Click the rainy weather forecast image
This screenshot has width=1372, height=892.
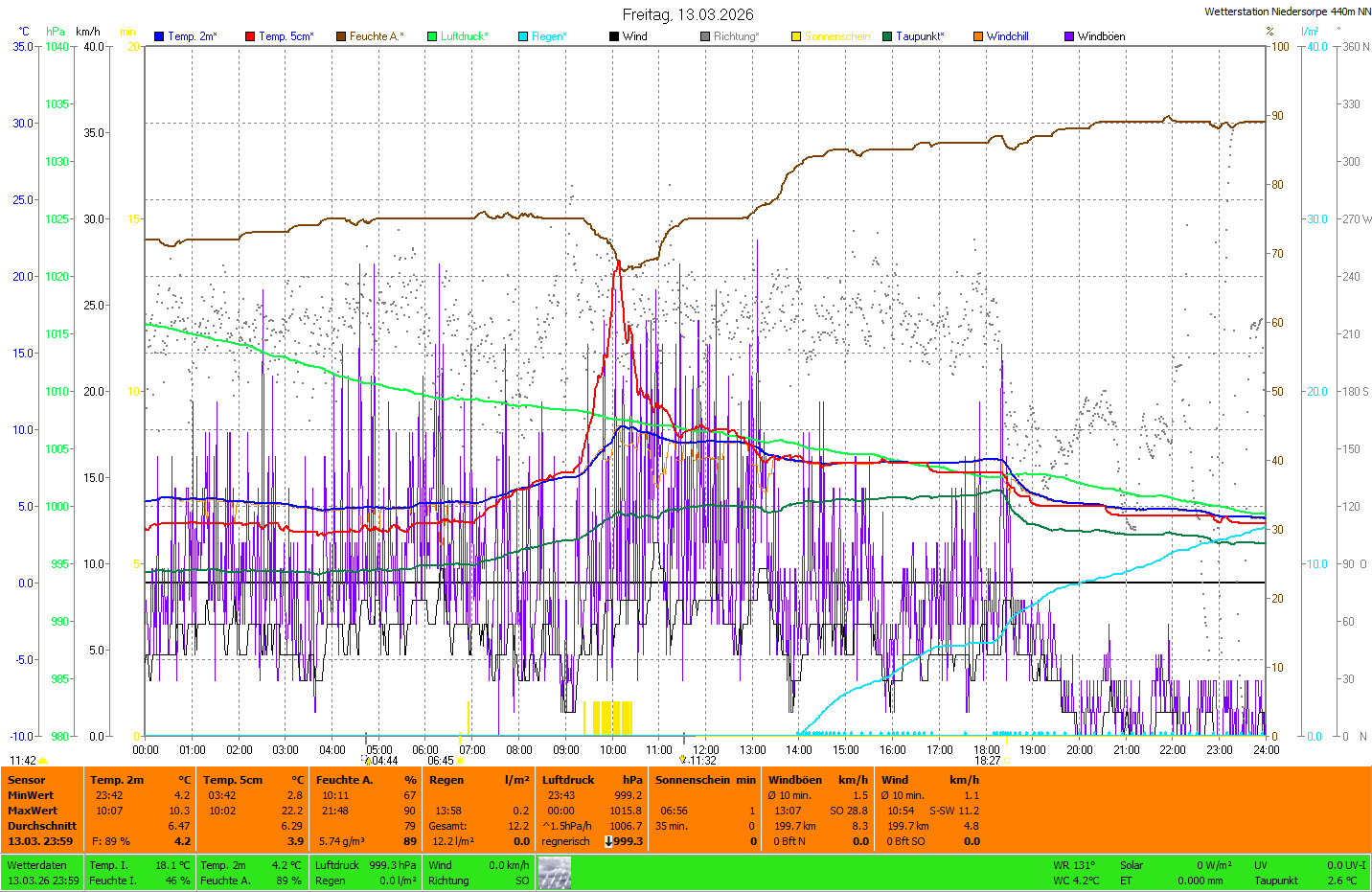554,873
